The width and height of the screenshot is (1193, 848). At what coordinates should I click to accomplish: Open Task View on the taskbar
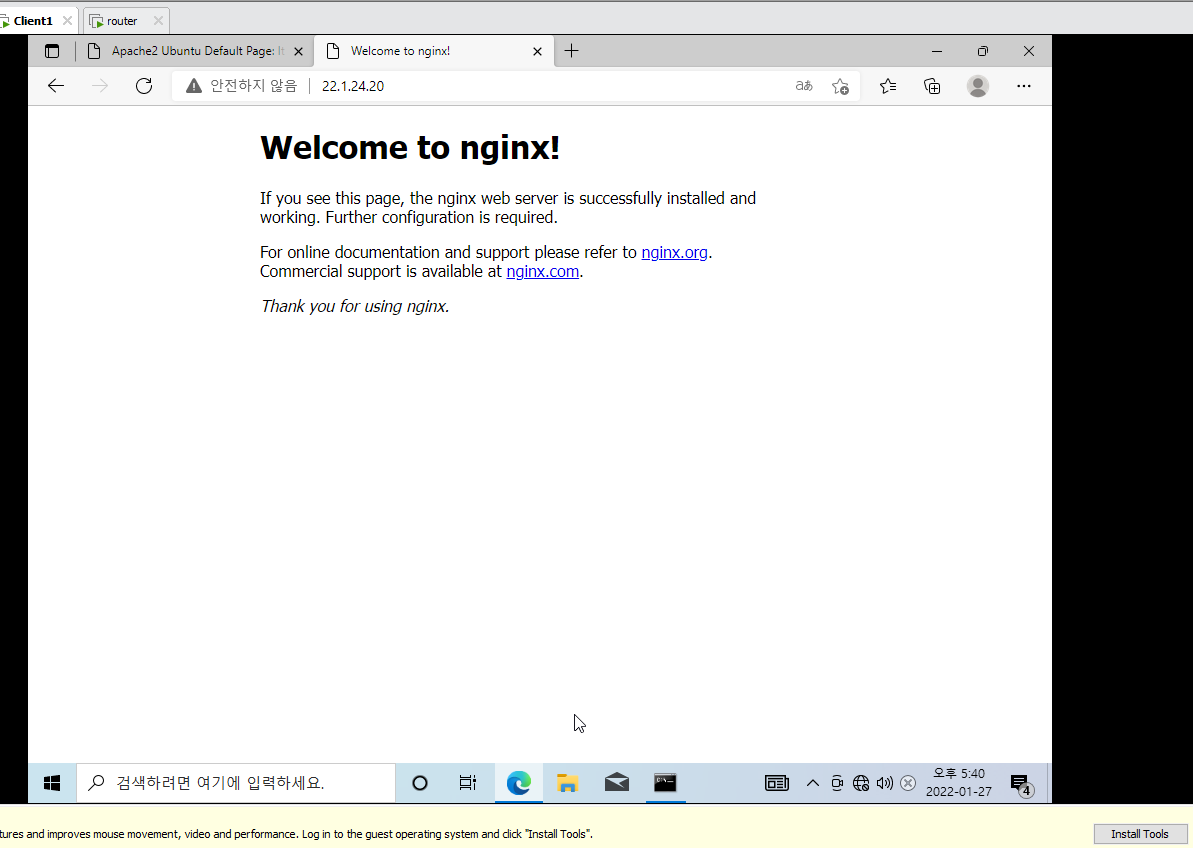pyautogui.click(x=467, y=783)
